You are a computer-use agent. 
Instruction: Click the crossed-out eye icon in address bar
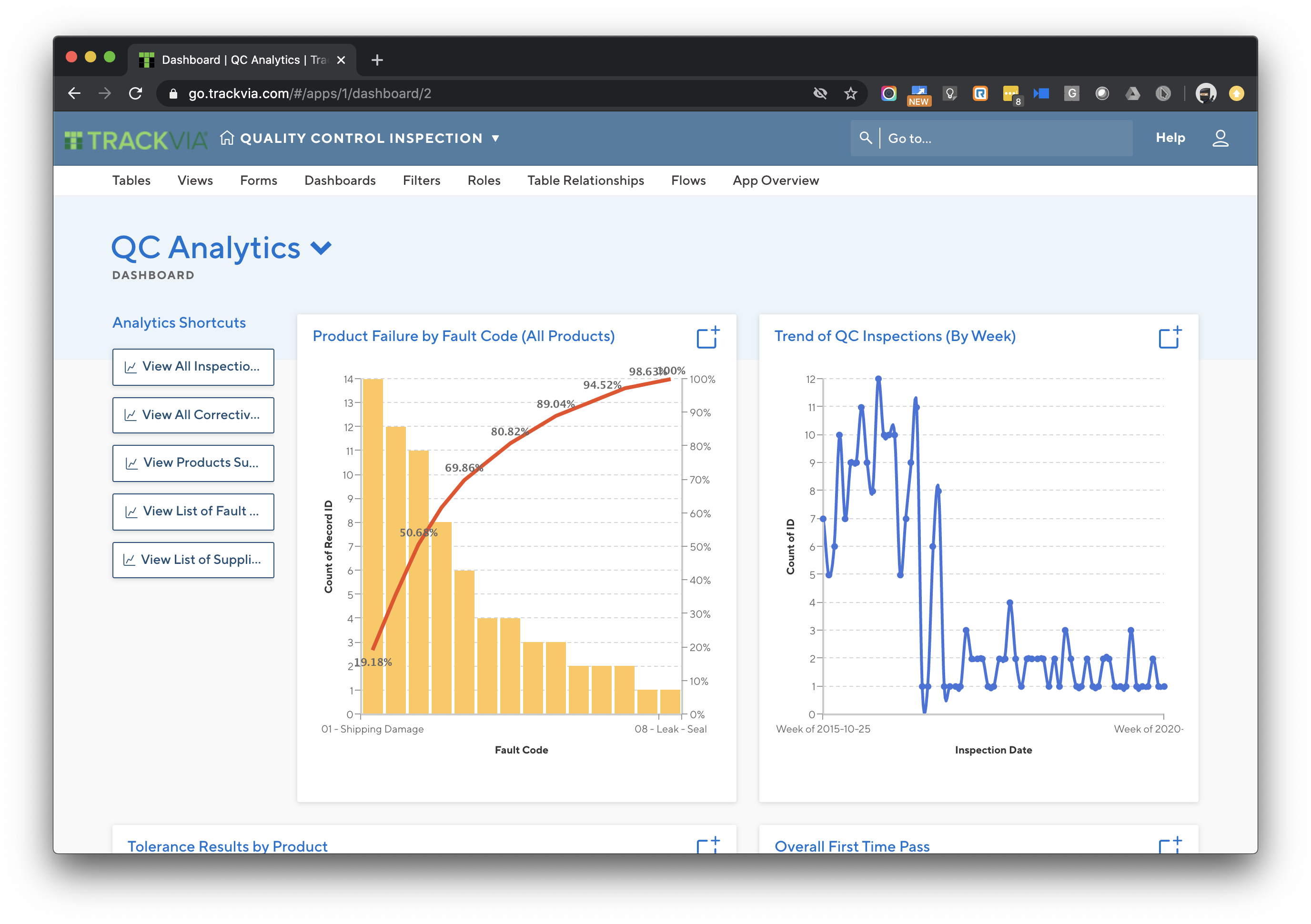[x=820, y=93]
